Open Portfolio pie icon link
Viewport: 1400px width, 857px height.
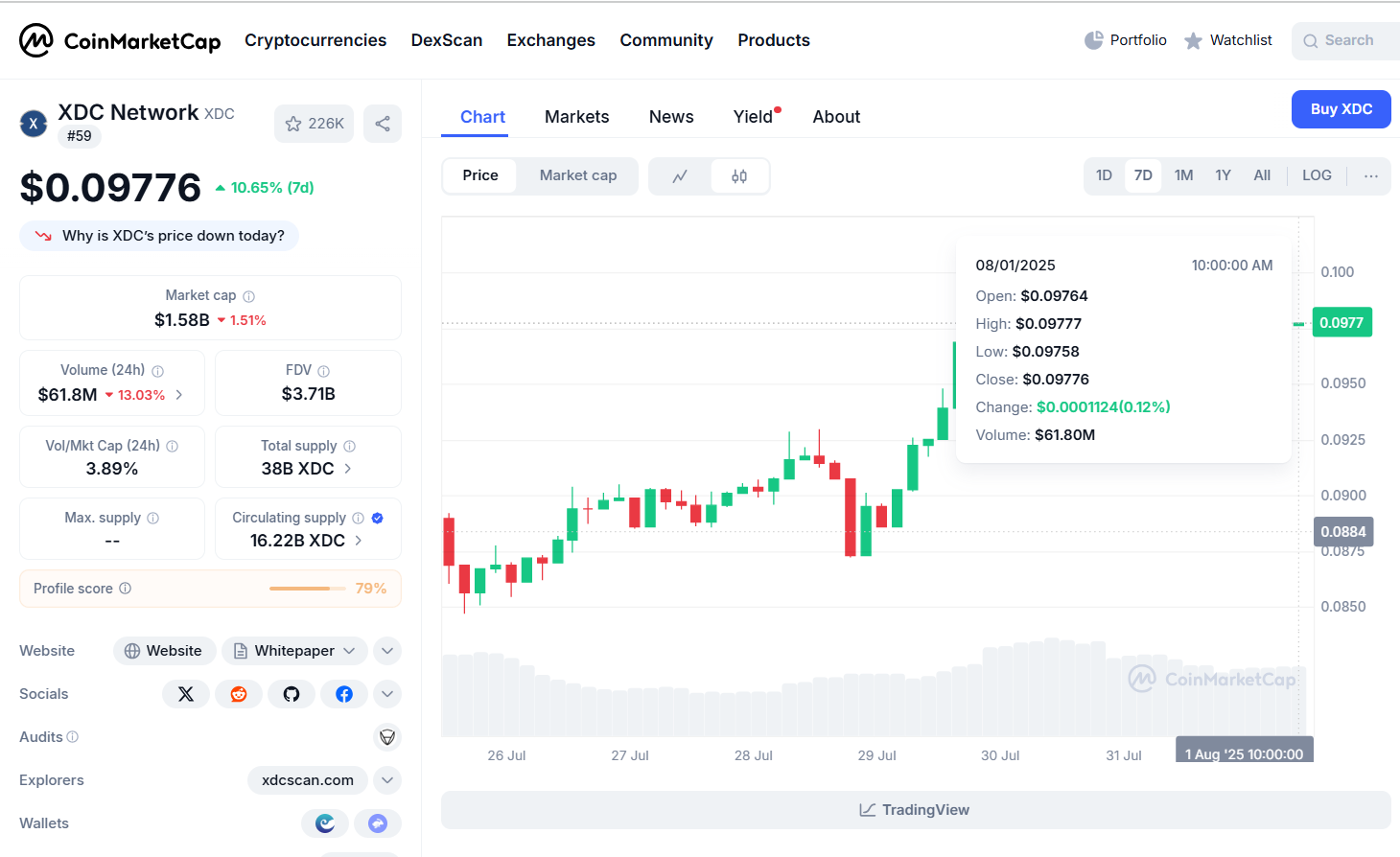coord(1126,40)
